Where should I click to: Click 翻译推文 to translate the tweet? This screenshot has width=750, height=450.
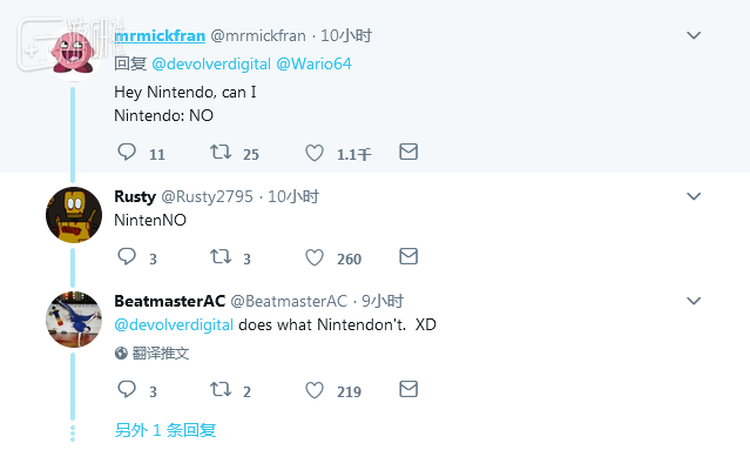point(160,353)
